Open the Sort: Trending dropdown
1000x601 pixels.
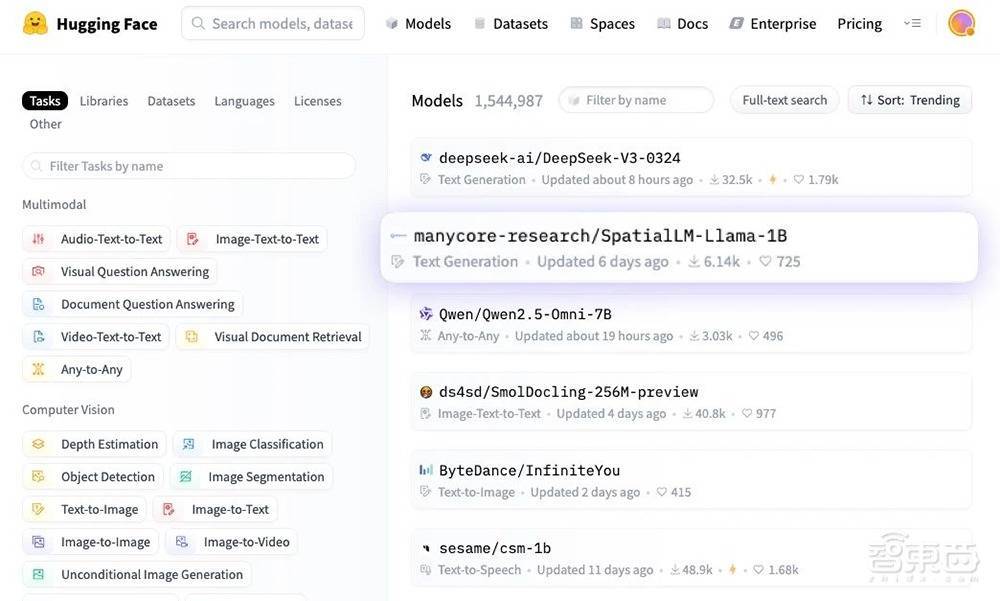point(909,100)
